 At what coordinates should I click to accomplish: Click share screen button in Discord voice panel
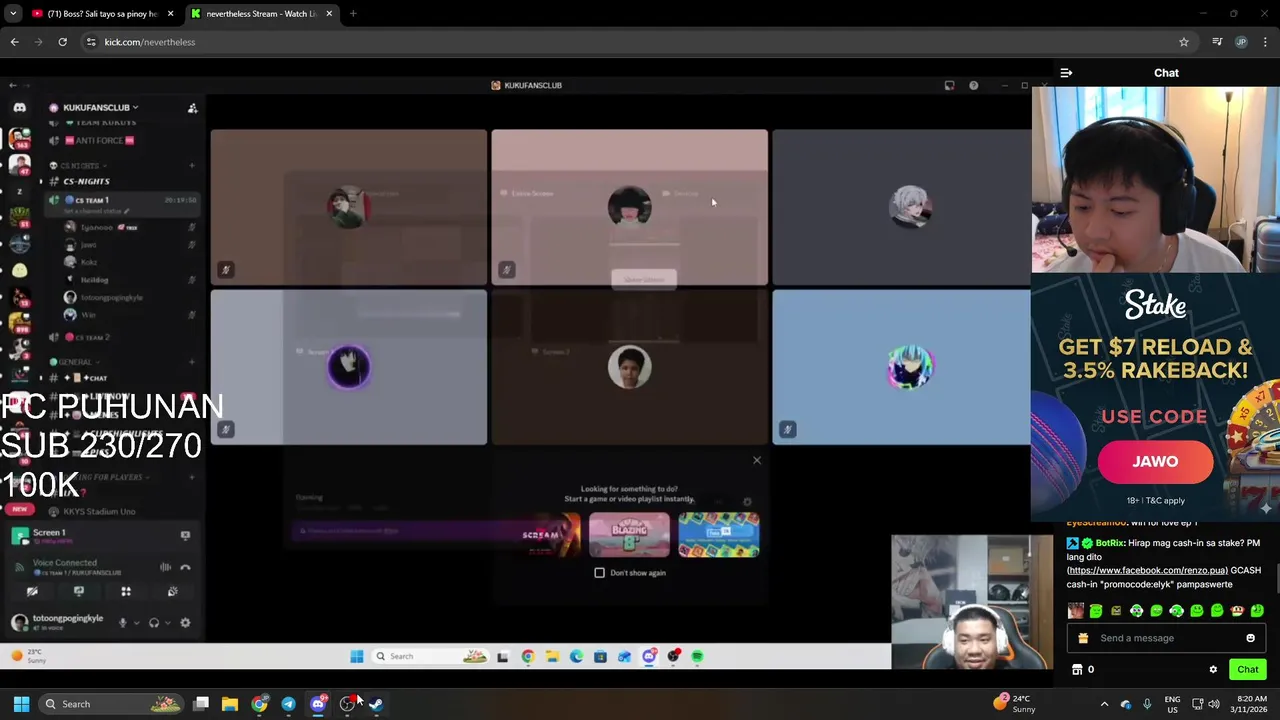tap(79, 592)
